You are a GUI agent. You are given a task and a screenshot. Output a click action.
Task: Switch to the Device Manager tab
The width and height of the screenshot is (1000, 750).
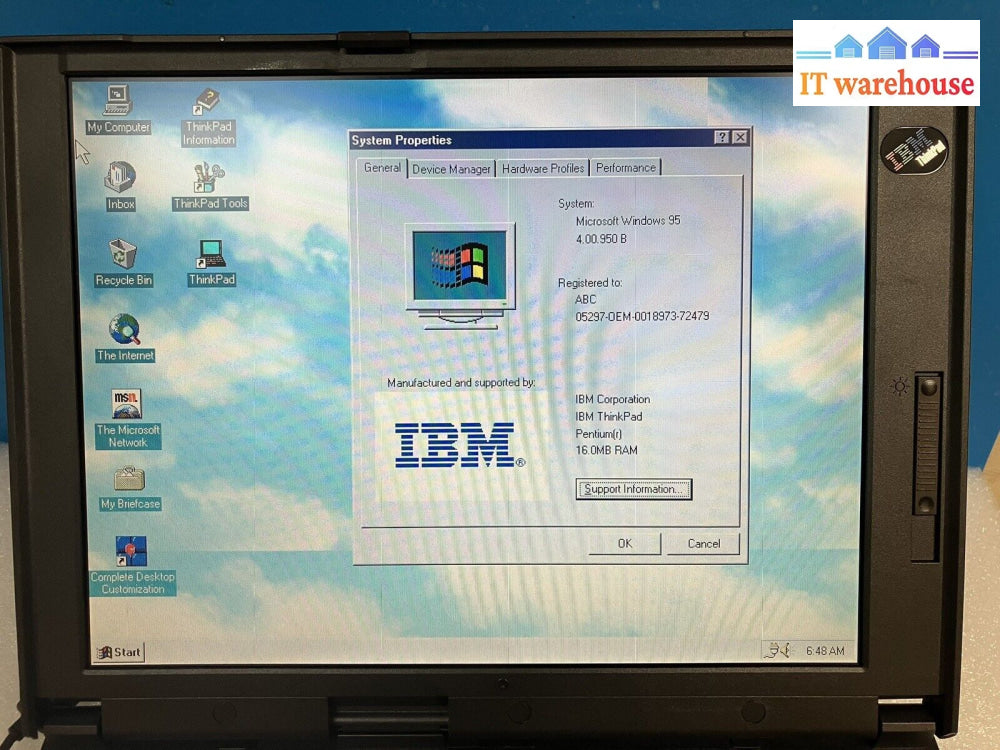[451, 169]
